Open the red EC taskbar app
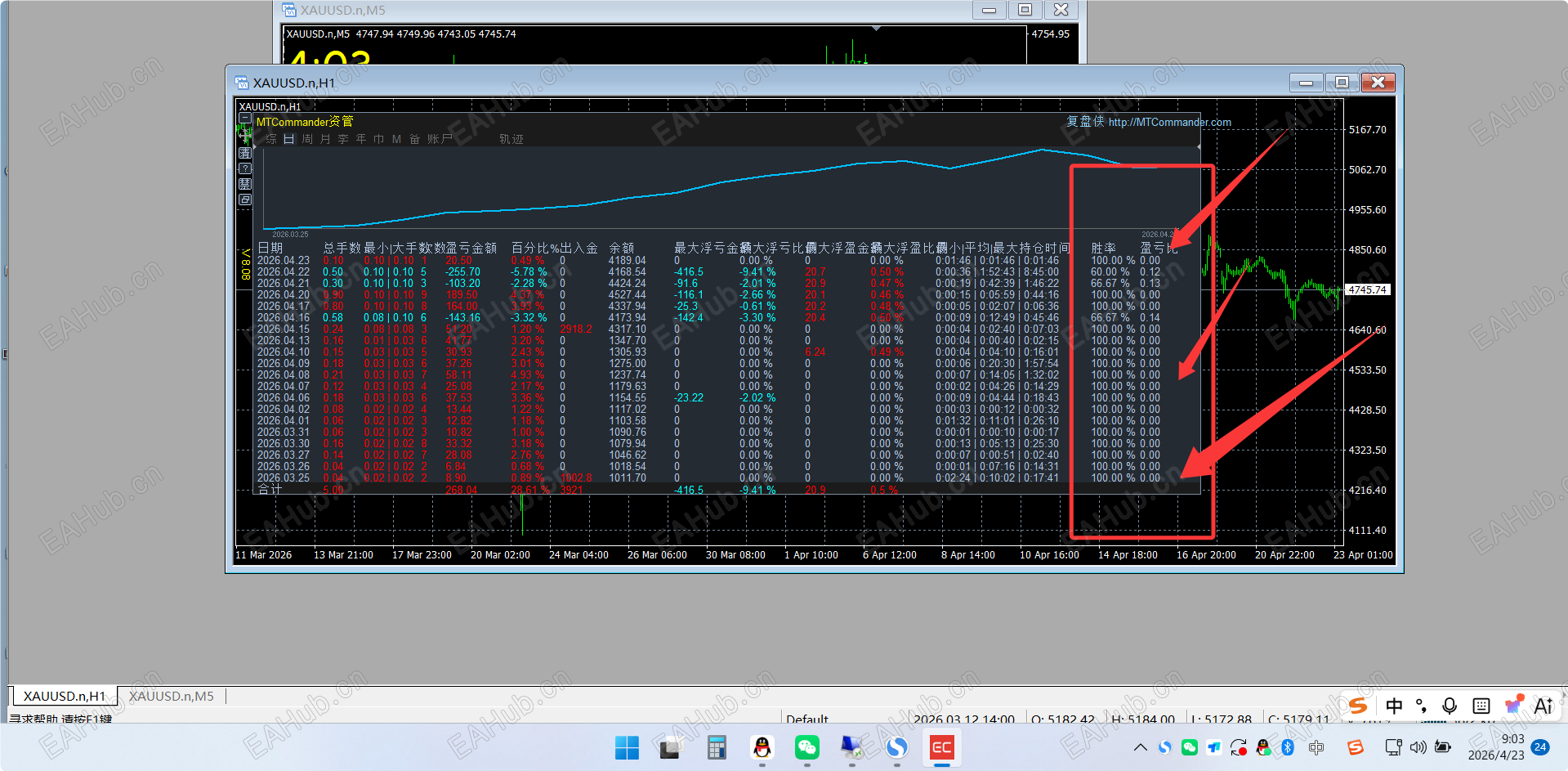This screenshot has width=1568, height=771. tap(941, 747)
